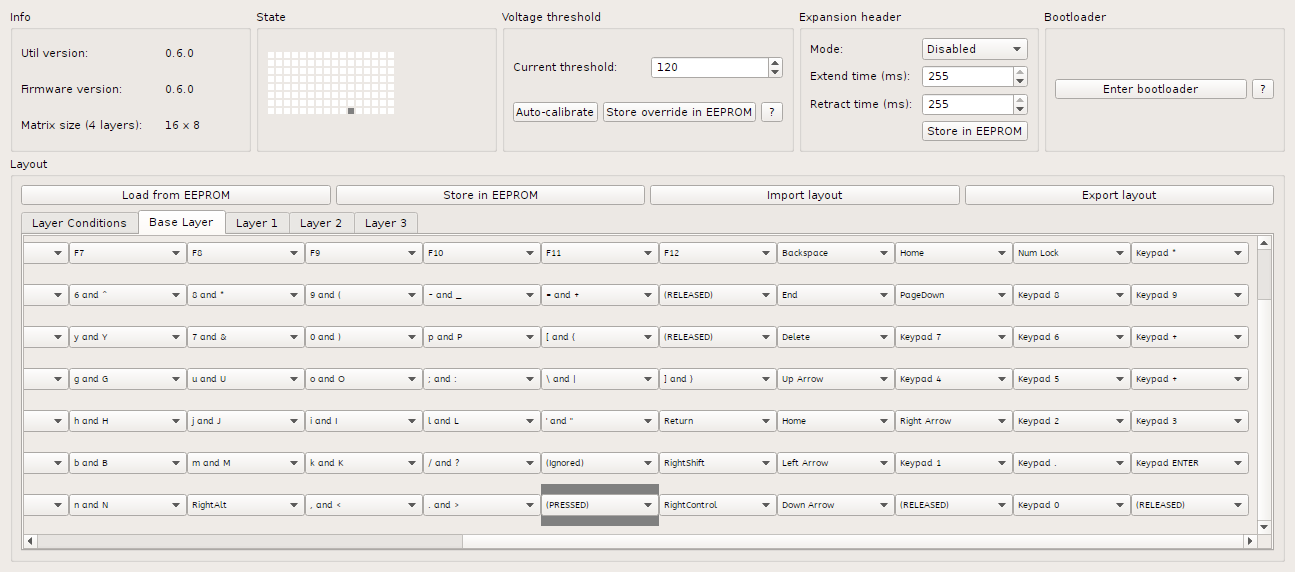The height and width of the screenshot is (572, 1295).
Task: Expand the RightShift key assignment dropdown
Action: (717, 463)
